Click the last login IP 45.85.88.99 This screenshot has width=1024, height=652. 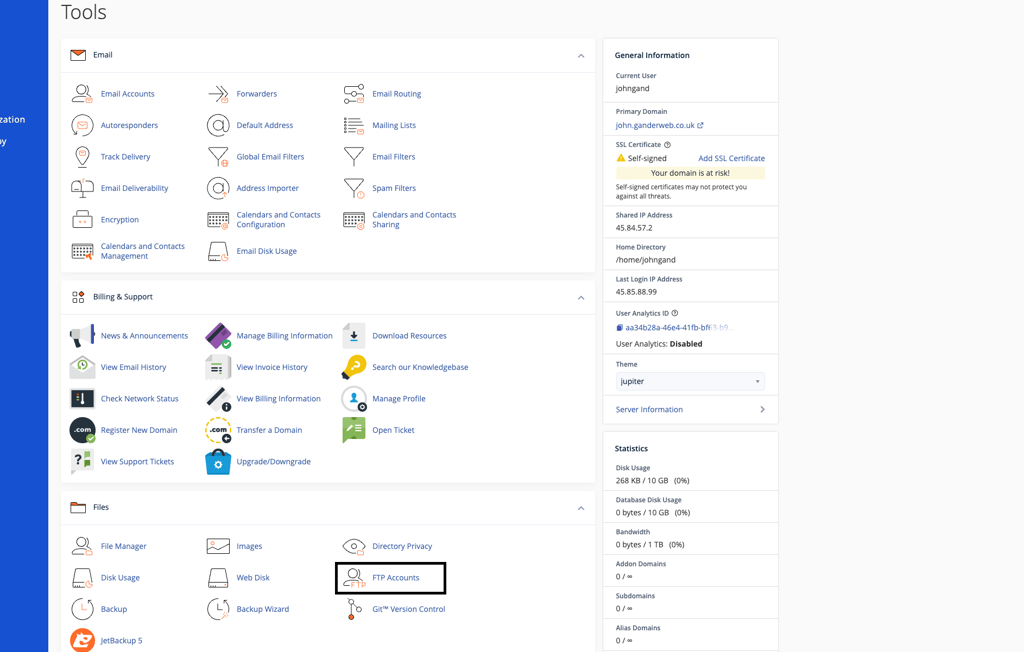coord(636,292)
